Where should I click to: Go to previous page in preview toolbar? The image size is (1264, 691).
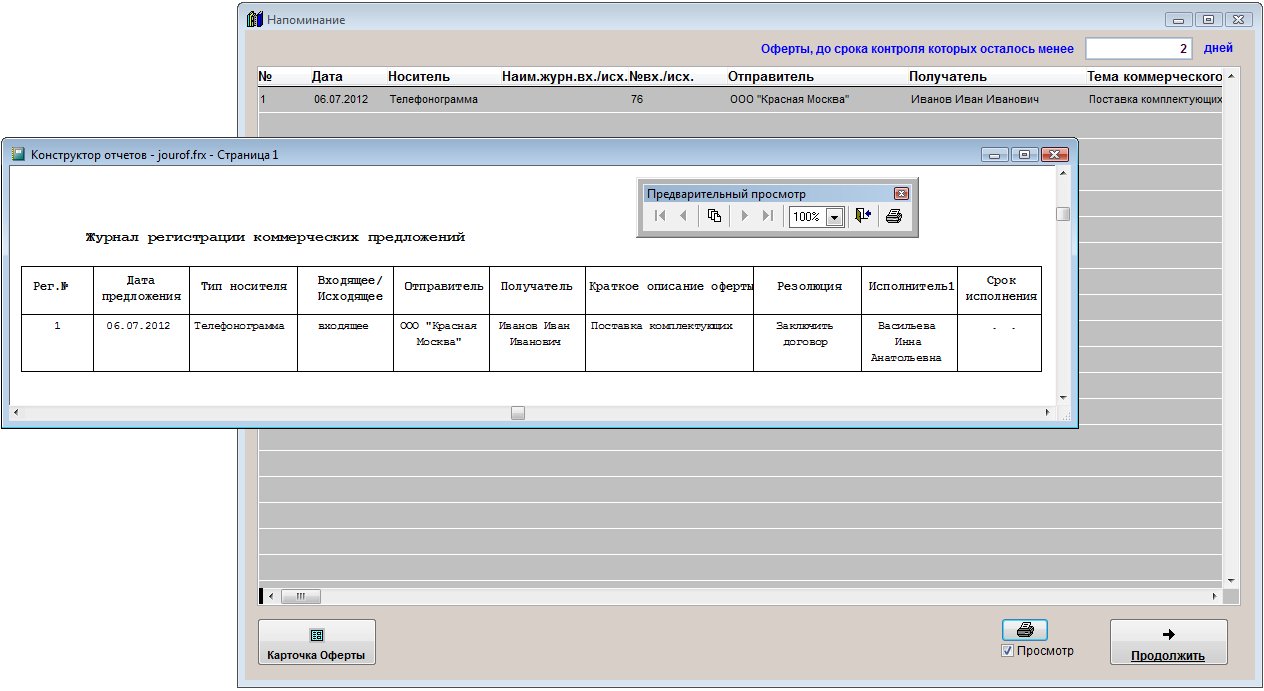(683, 216)
